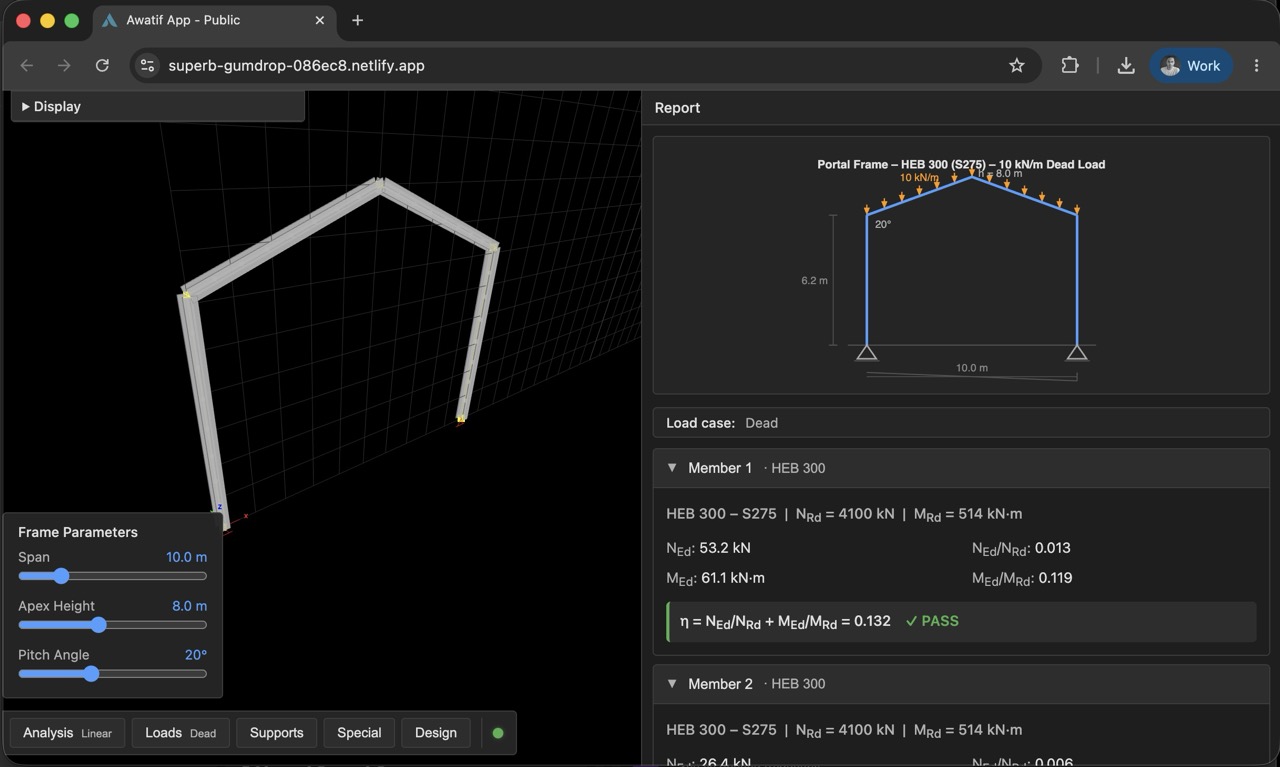
Task: Adjust the Span slider
Action: [x=112, y=576]
